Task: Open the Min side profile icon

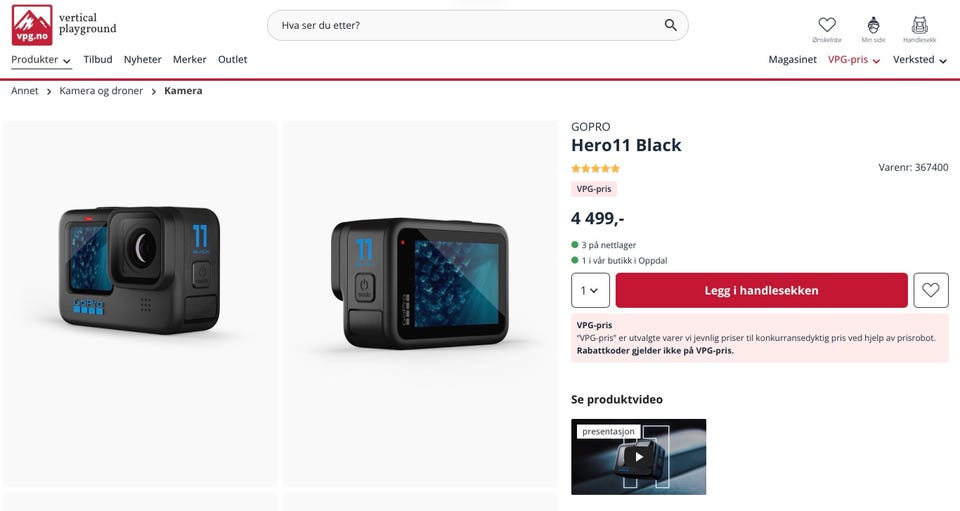Action: pyautogui.click(x=873, y=29)
